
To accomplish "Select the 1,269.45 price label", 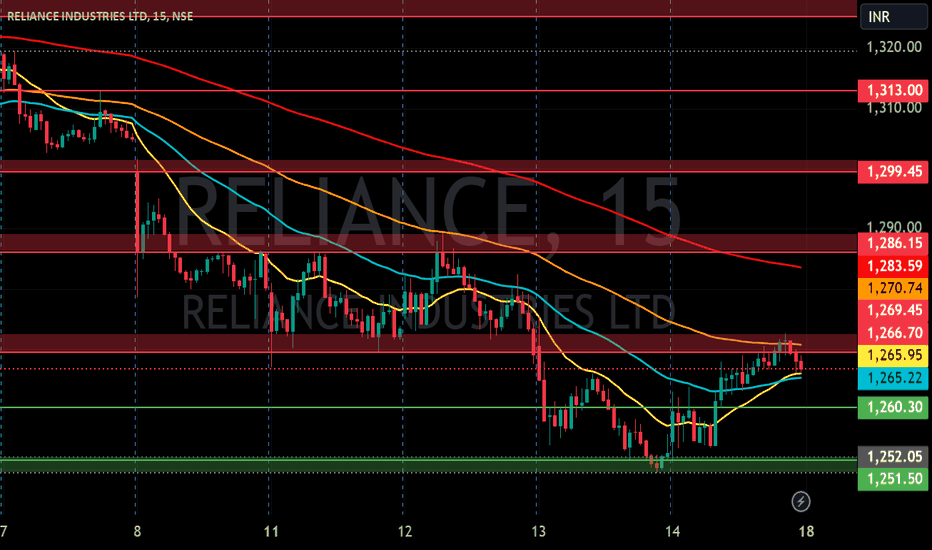I will pos(893,310).
